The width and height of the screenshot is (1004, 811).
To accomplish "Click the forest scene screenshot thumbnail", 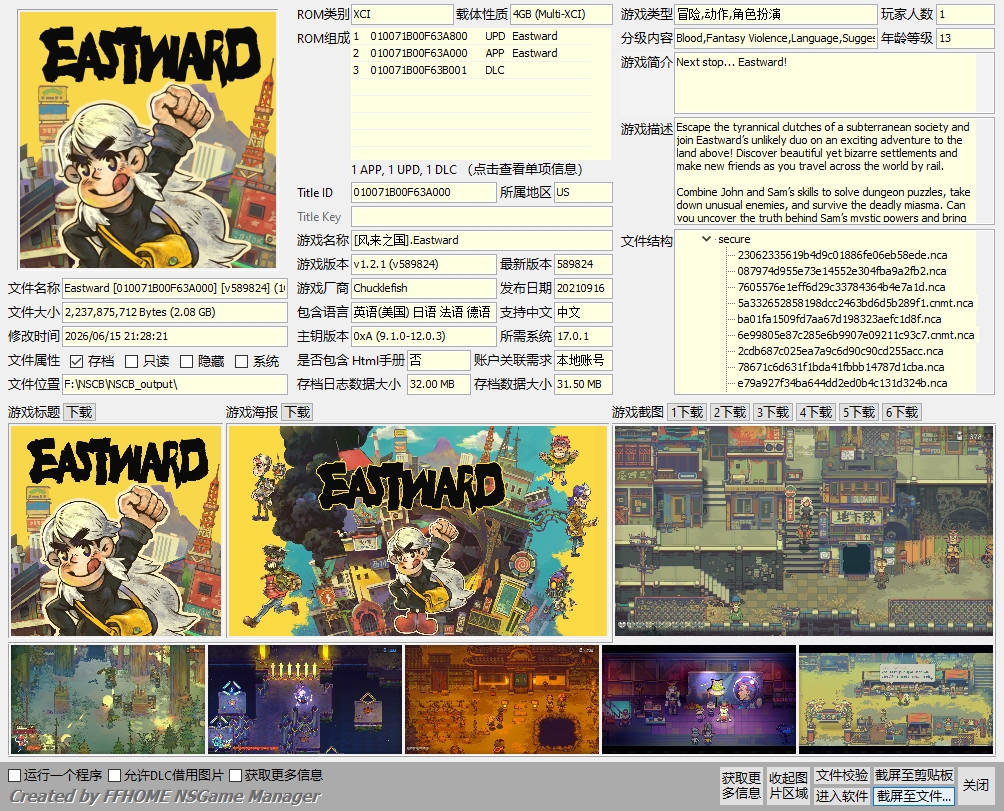I will [108, 699].
